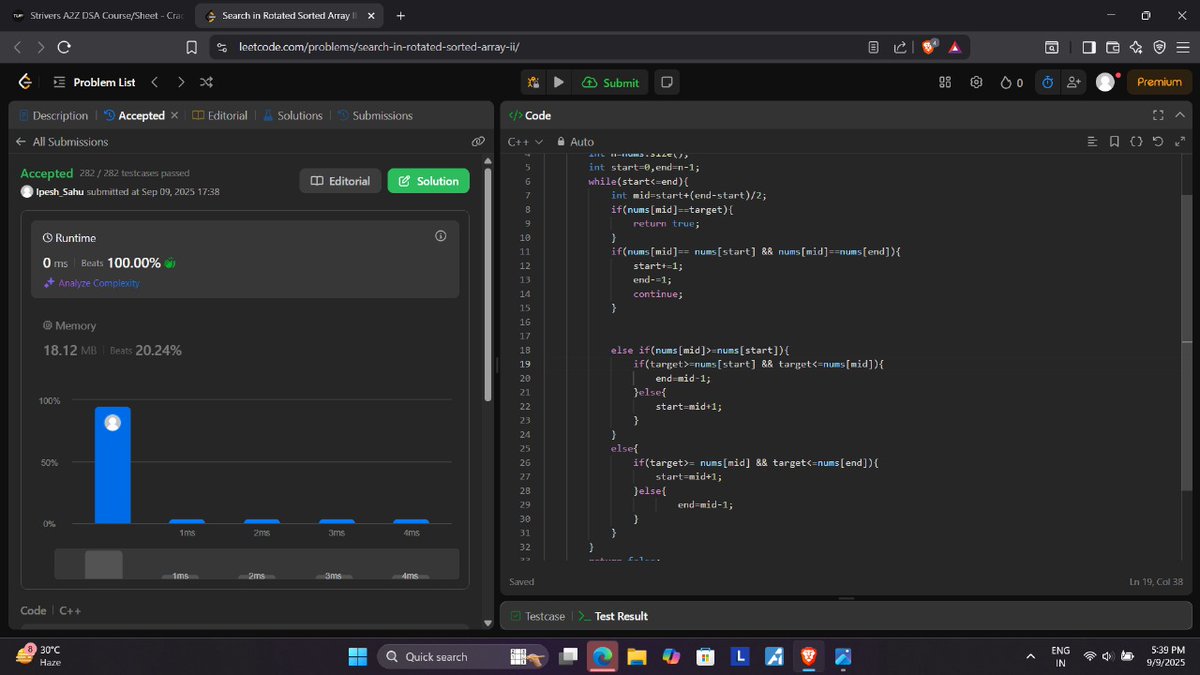The image size is (1200, 675).
Task: Go to the next problem arrow
Action: [x=180, y=82]
